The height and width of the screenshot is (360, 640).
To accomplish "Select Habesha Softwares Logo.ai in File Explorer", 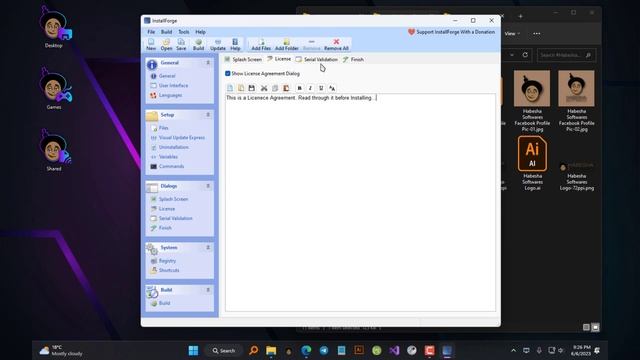I will coord(532,163).
